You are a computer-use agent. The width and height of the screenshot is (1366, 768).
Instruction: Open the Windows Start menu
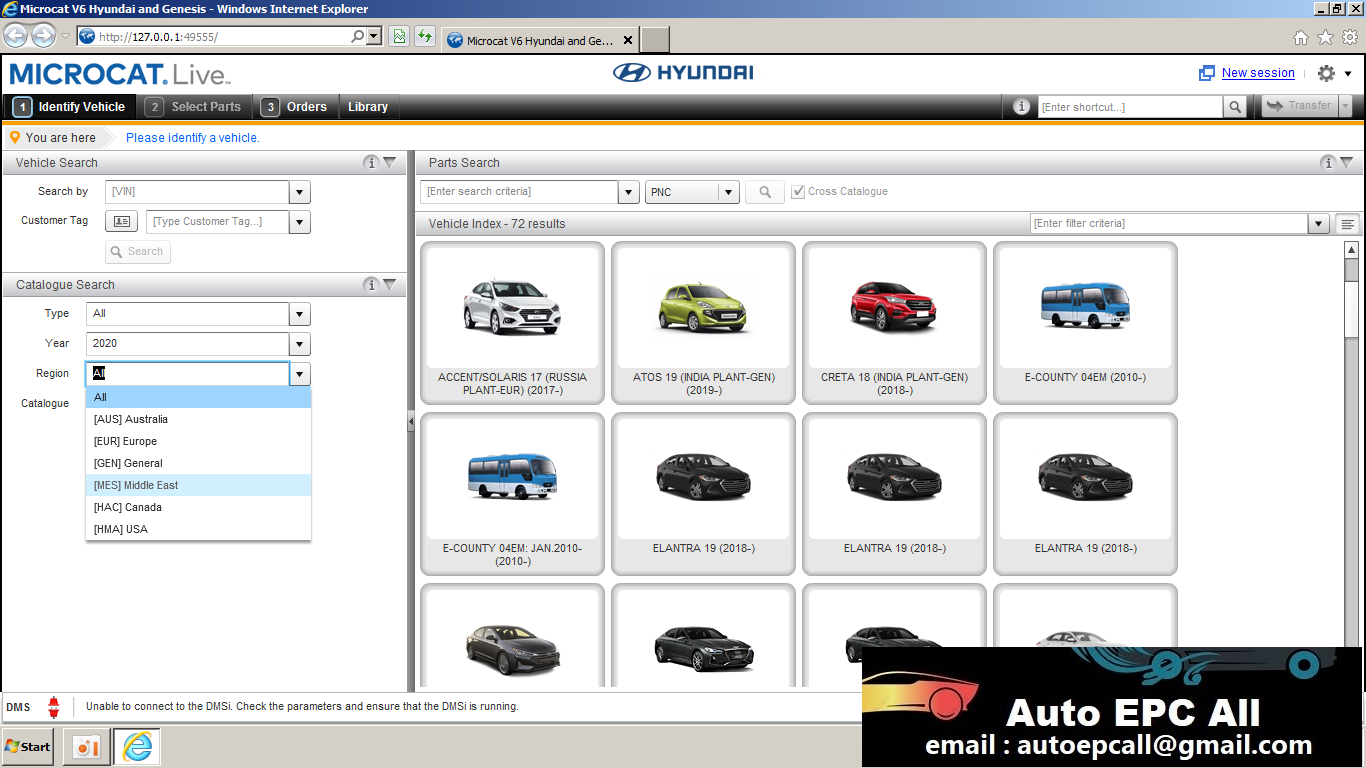point(28,747)
